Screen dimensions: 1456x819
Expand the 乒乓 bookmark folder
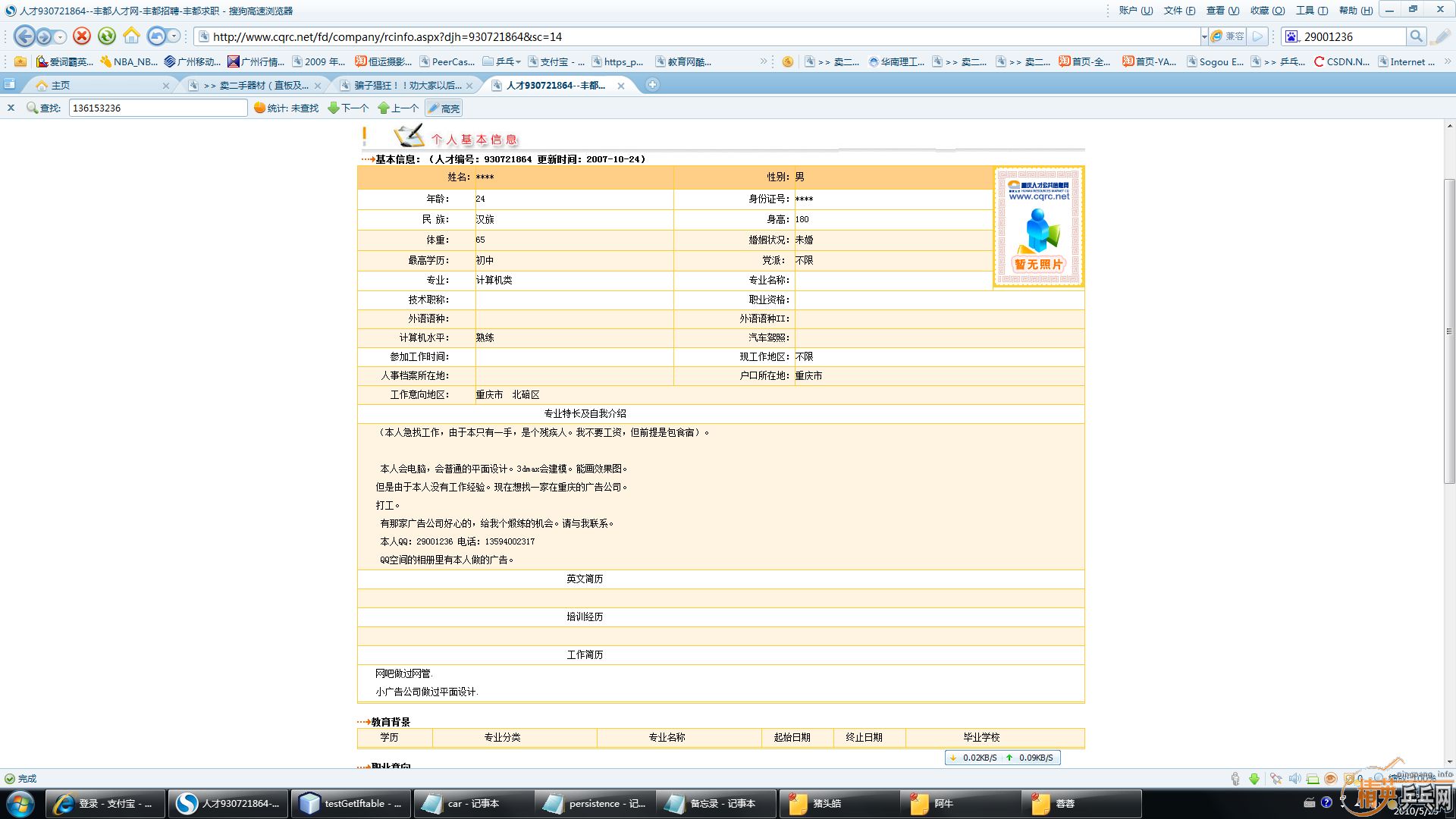(501, 61)
